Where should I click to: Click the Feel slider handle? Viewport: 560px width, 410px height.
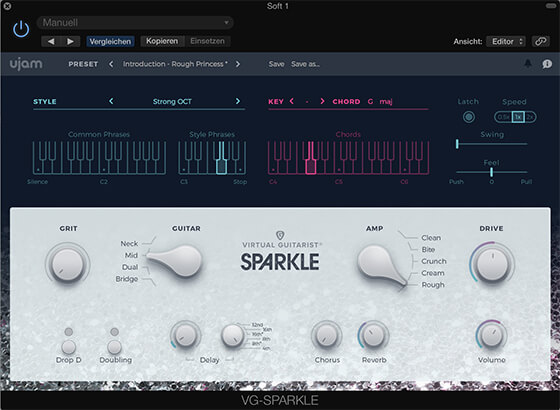491,172
